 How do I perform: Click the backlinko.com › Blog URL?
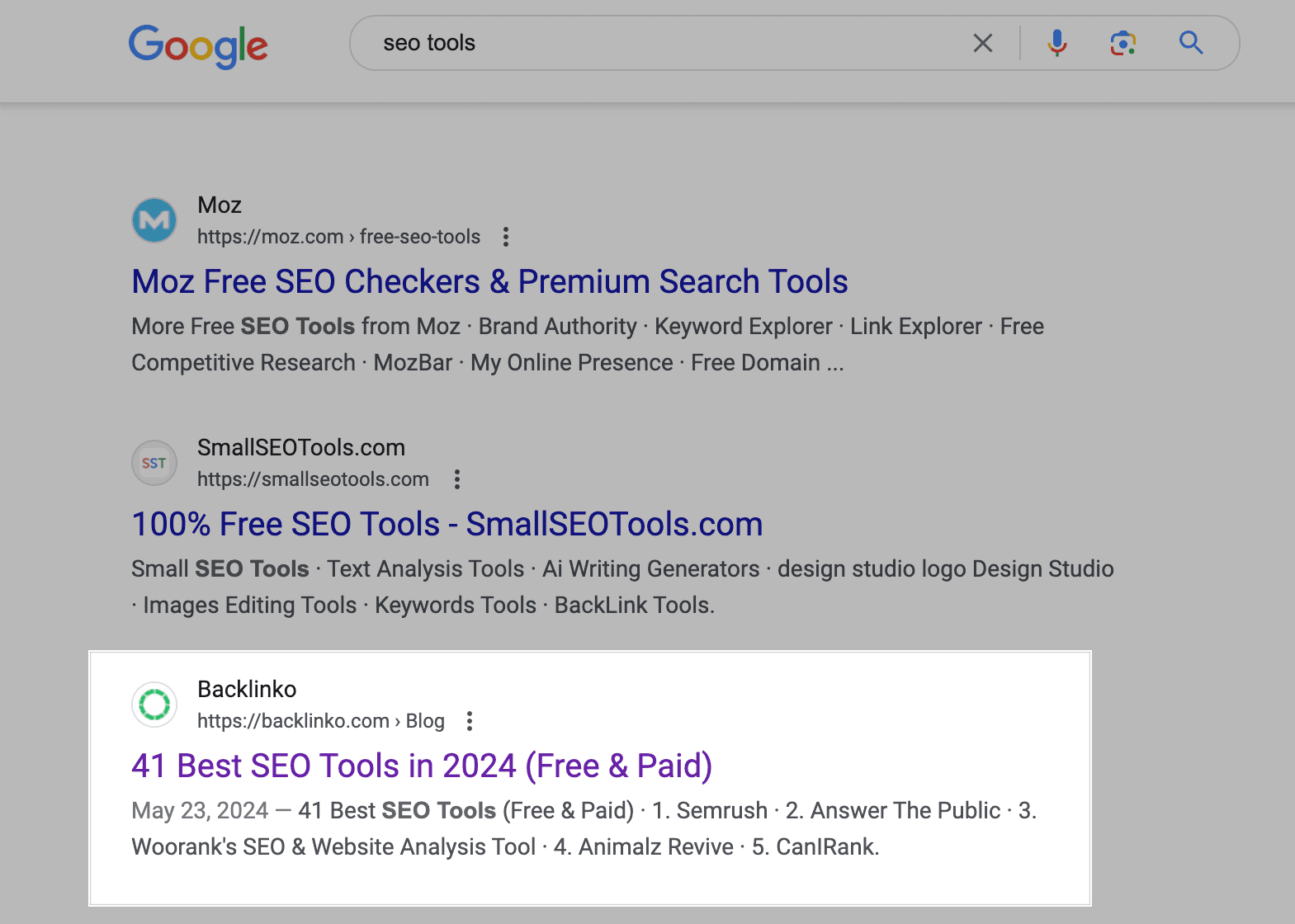point(321,721)
